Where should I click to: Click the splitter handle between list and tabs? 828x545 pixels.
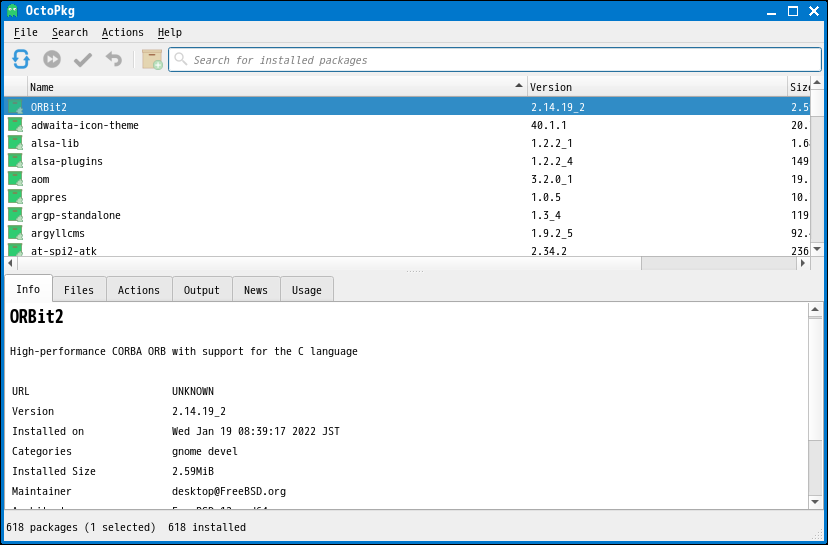[x=415, y=271]
